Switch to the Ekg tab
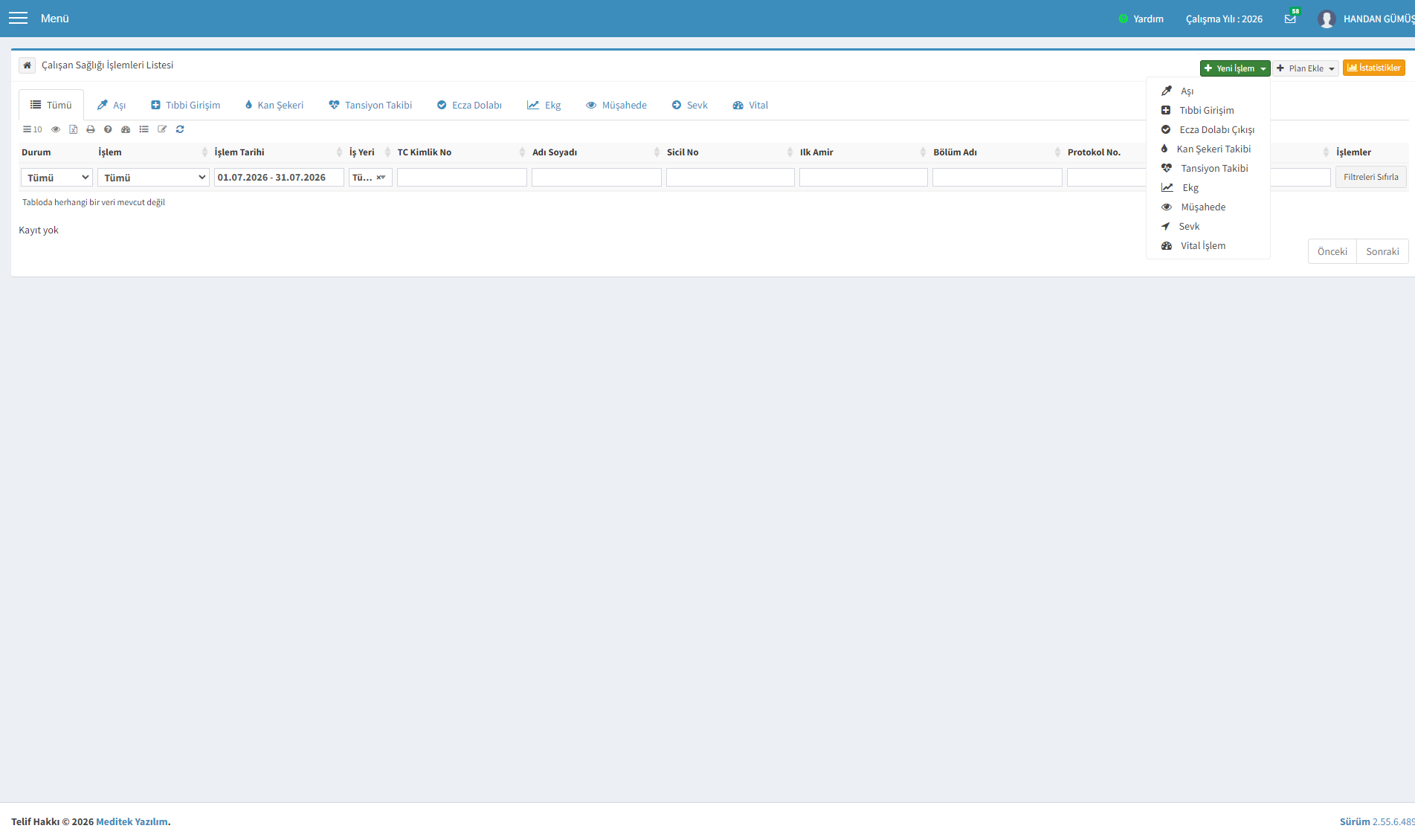Screen dimensions: 1415x840 [544, 105]
